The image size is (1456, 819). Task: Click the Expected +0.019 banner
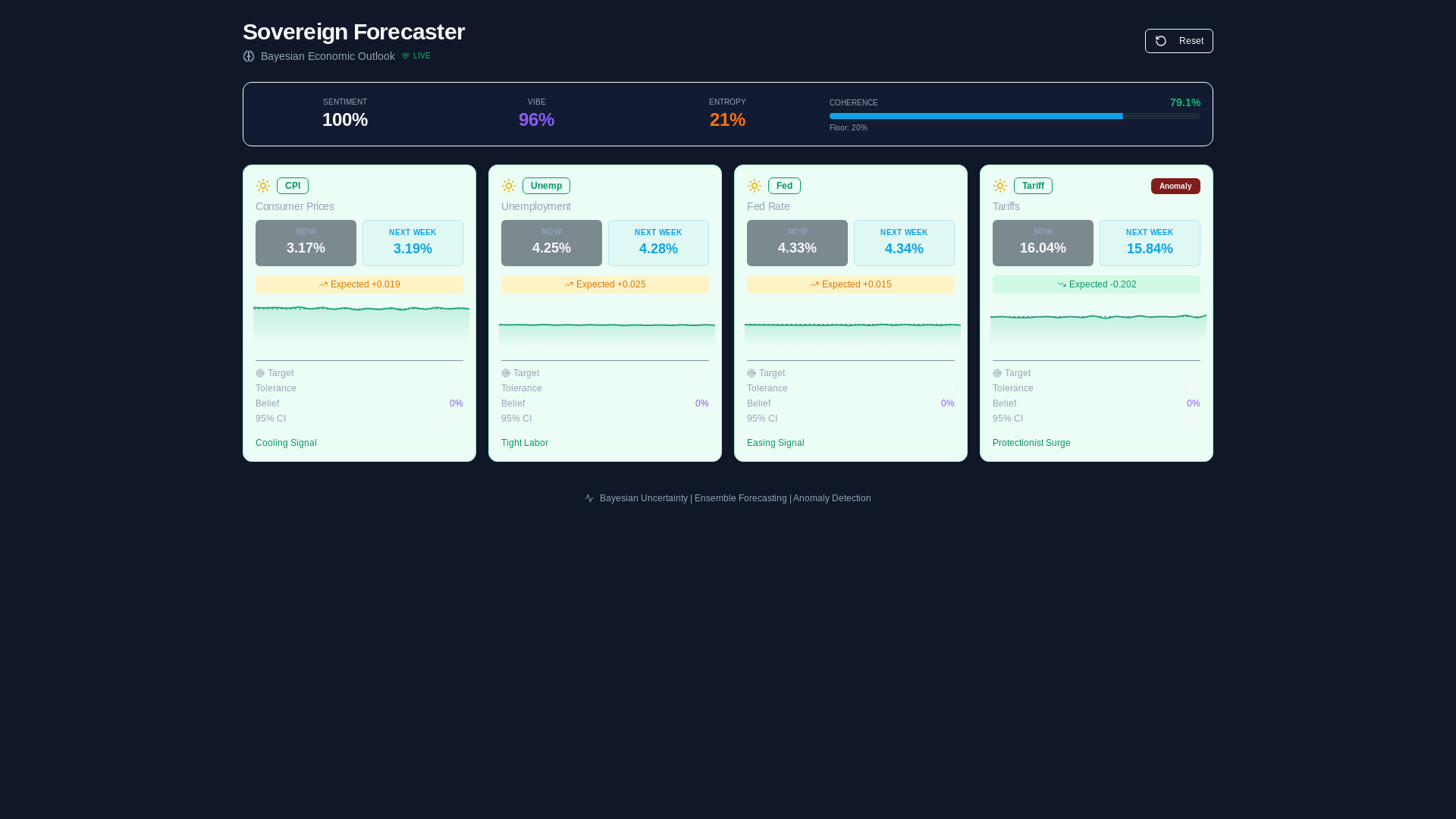(x=359, y=284)
